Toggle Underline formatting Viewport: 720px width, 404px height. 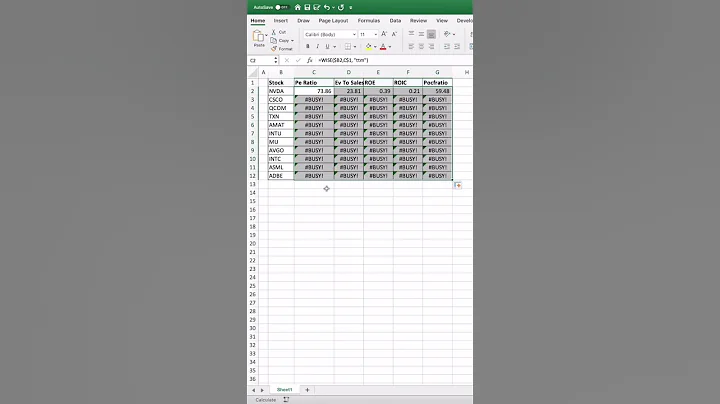(327, 46)
